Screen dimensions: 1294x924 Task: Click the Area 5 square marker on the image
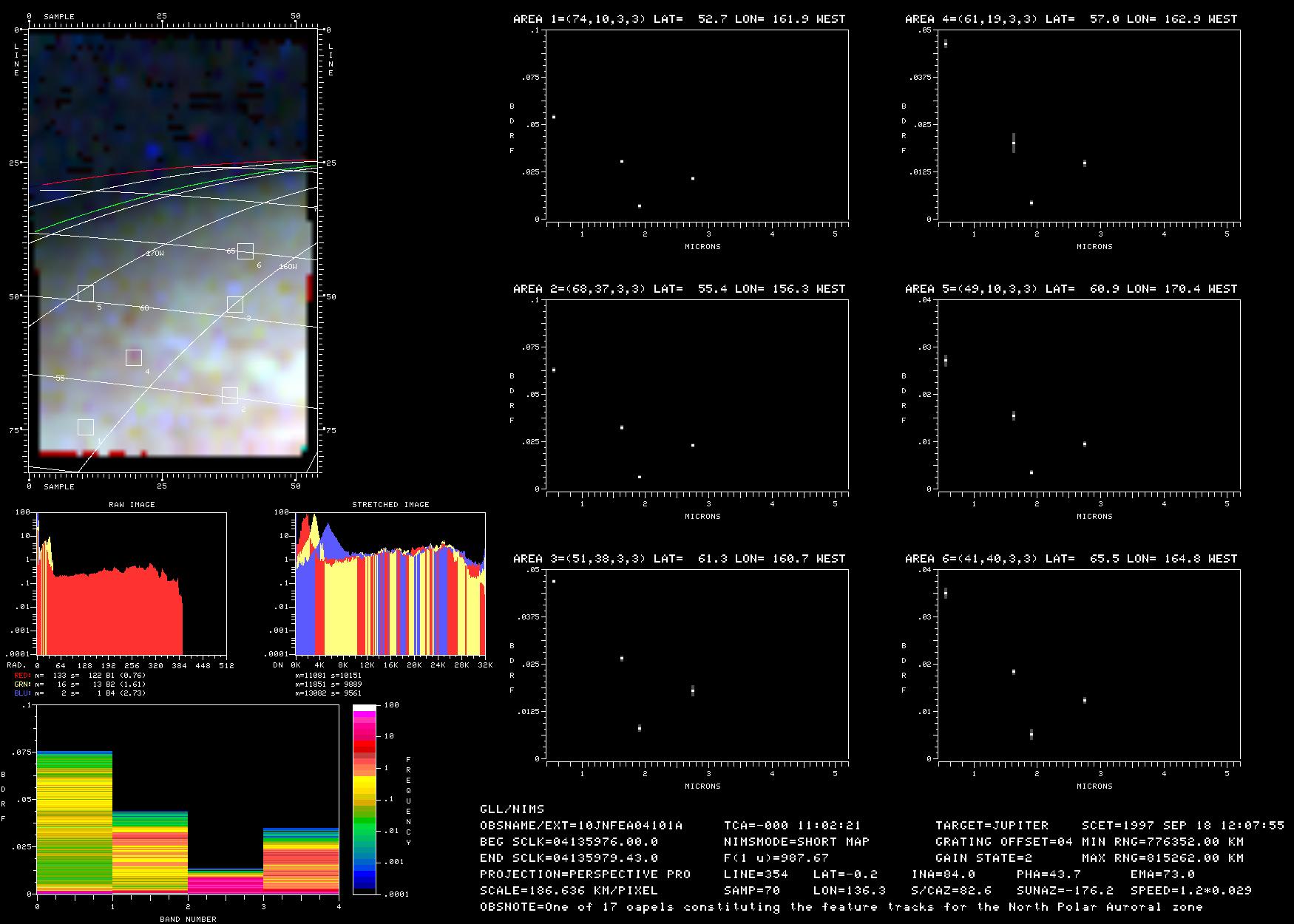click(x=86, y=293)
